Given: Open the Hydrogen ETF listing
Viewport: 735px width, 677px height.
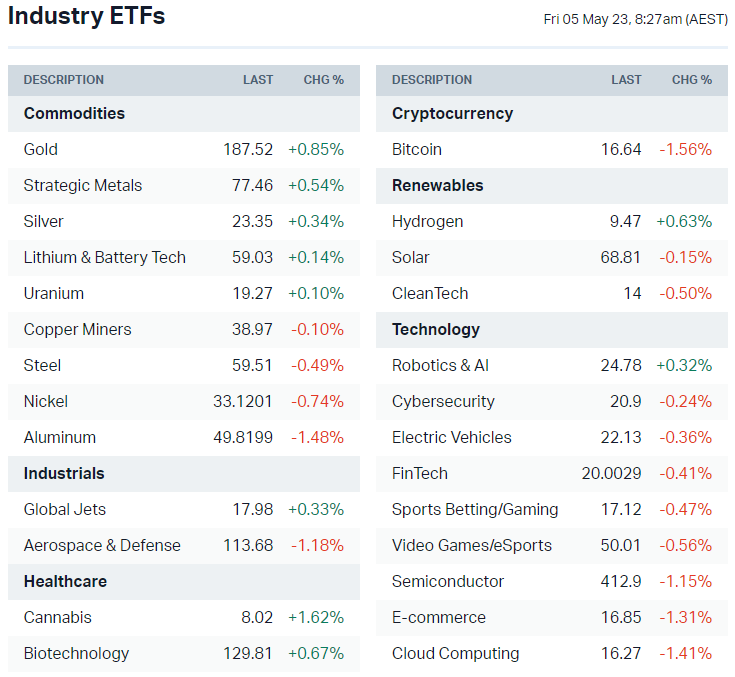Looking at the screenshot, I should click(x=428, y=221).
